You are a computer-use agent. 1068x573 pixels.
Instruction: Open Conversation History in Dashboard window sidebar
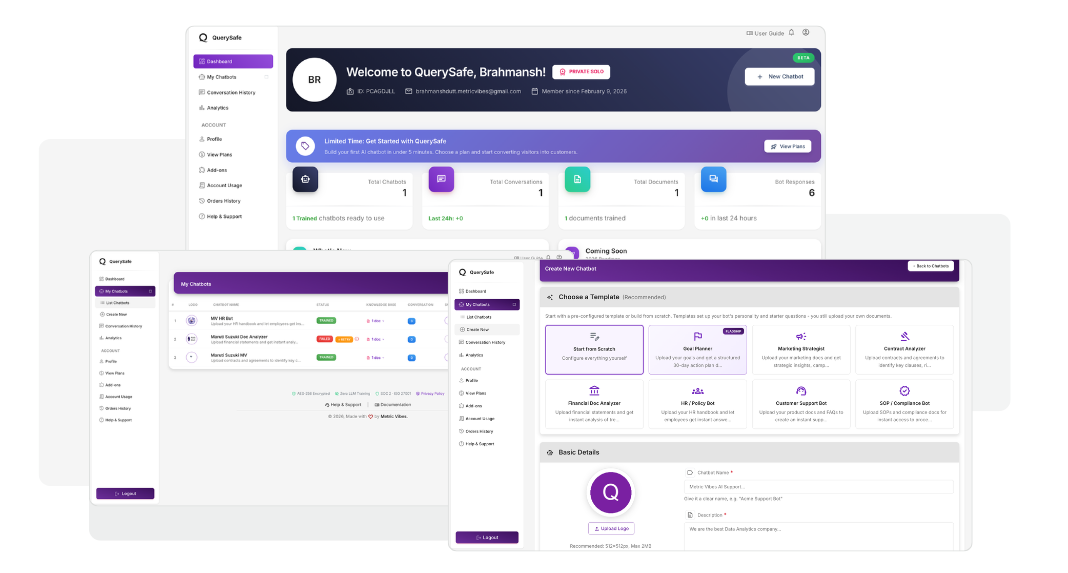[x=233, y=93]
